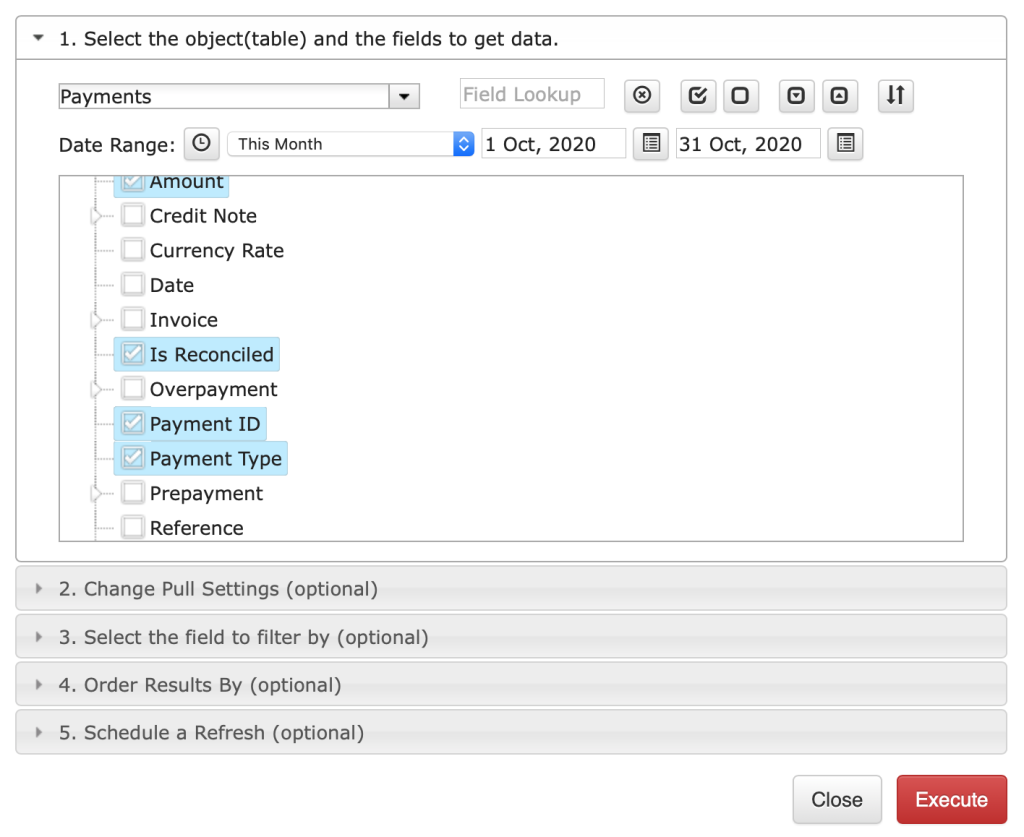Click the clear field lookup X icon
1024x837 pixels.
(x=642, y=96)
